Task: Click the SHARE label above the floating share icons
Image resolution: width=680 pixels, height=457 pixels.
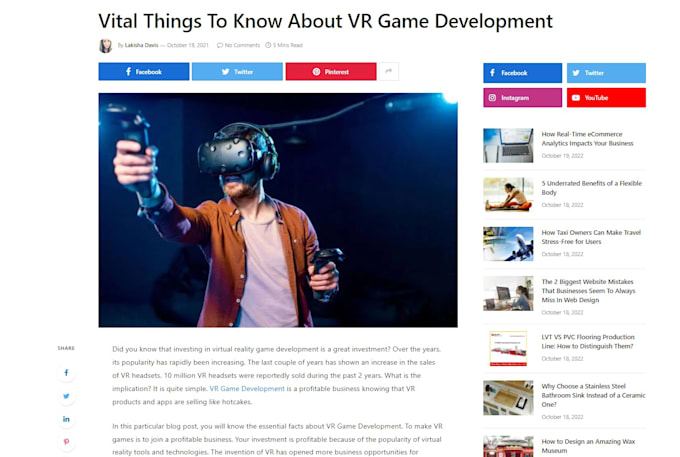Action: [66, 348]
